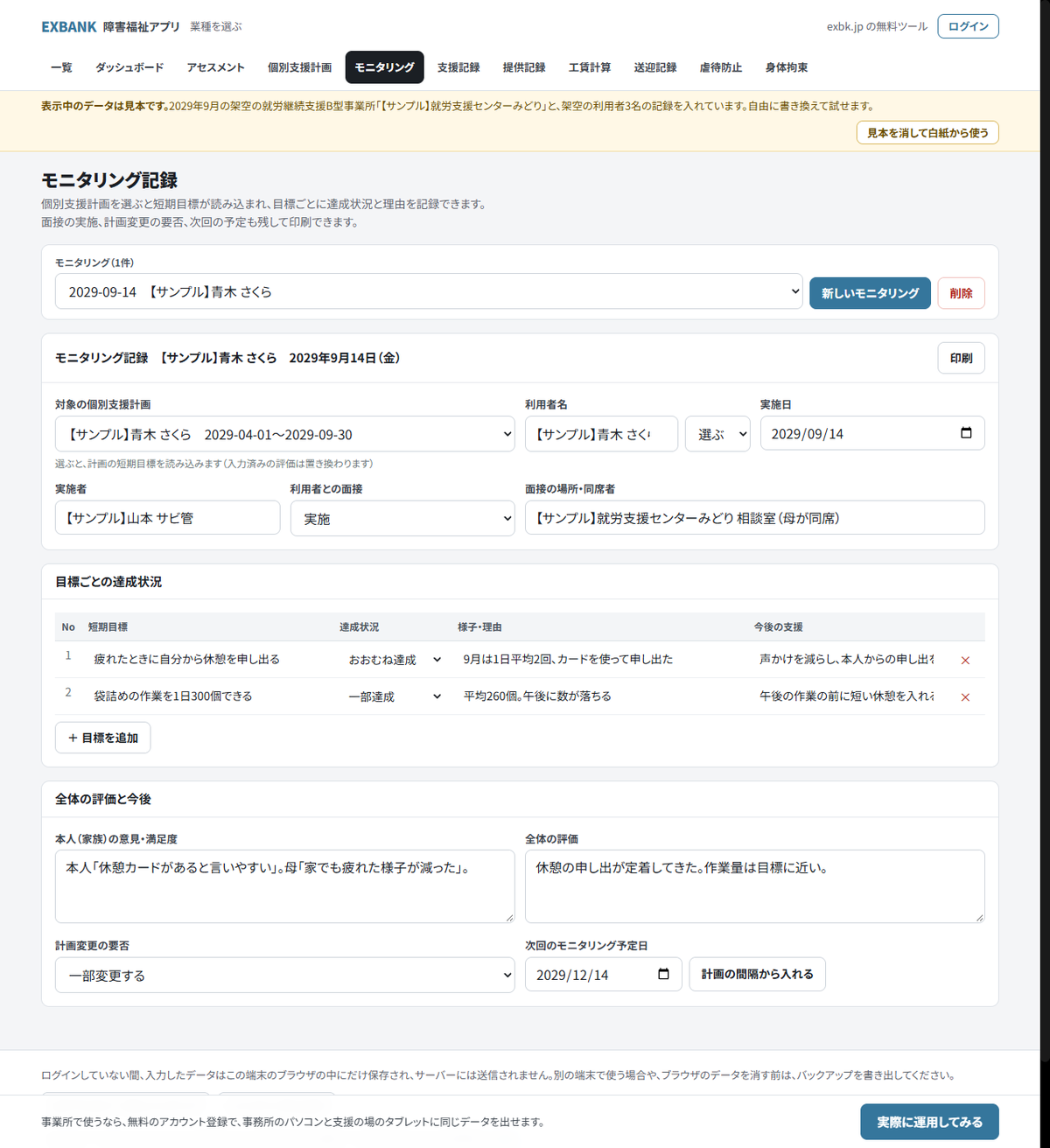Click the 達成状況 column header

359,627
